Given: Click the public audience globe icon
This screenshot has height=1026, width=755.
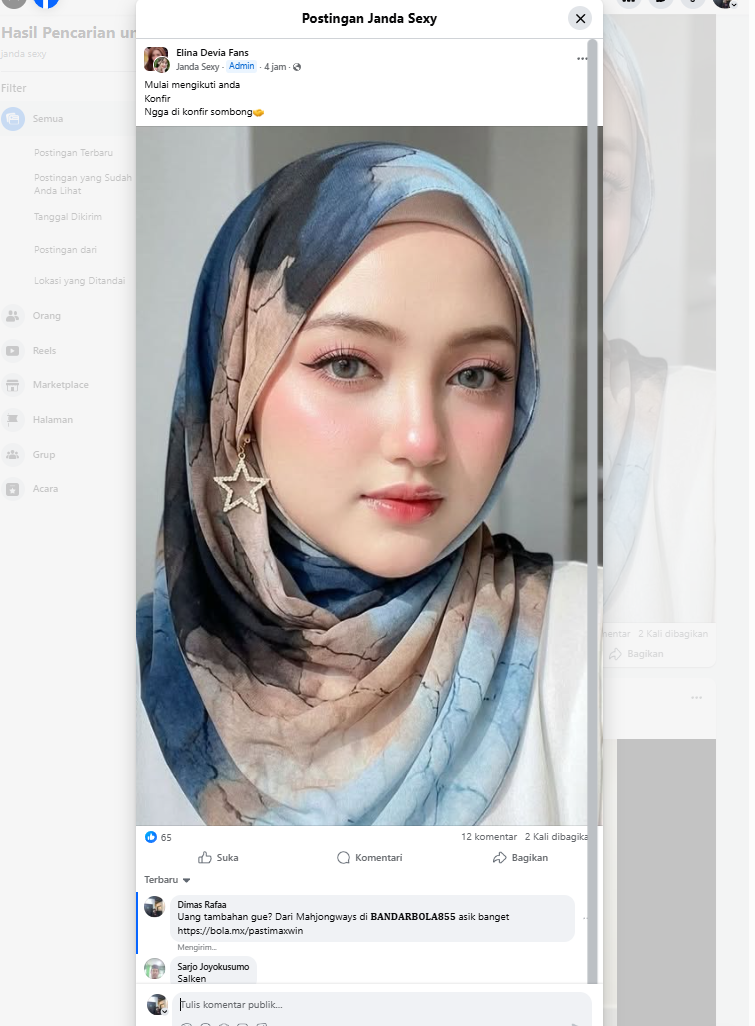Looking at the screenshot, I should [x=297, y=67].
